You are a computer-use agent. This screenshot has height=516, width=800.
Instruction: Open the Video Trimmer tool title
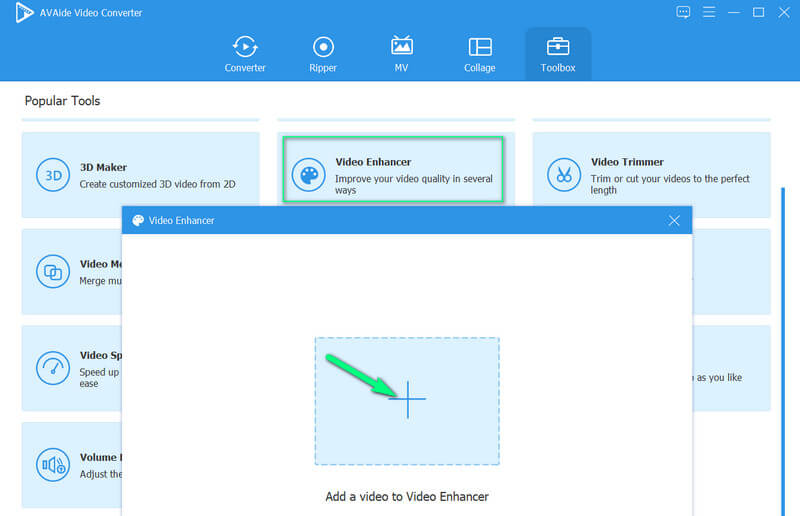(627, 162)
